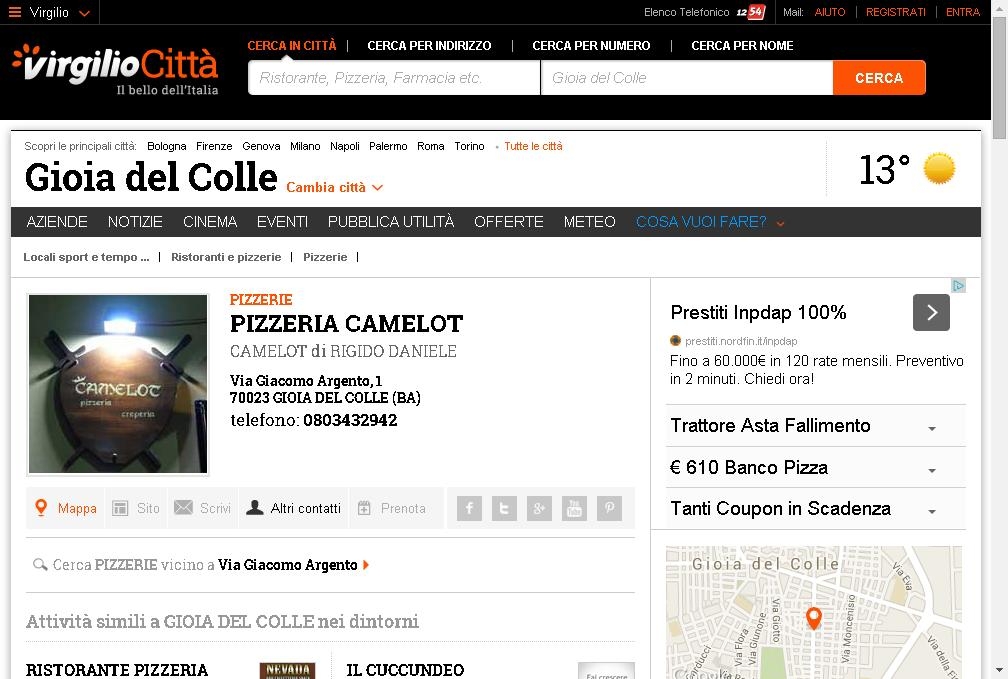Screen dimensions: 1008x679
Task: Open the Virgilio hamburger menu icon
Action: tap(15, 12)
